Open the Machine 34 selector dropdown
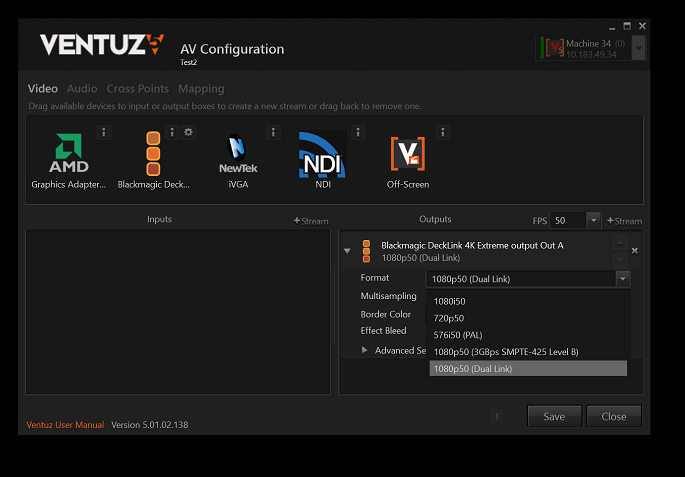Screen dimensions: 685x477 point(639,48)
